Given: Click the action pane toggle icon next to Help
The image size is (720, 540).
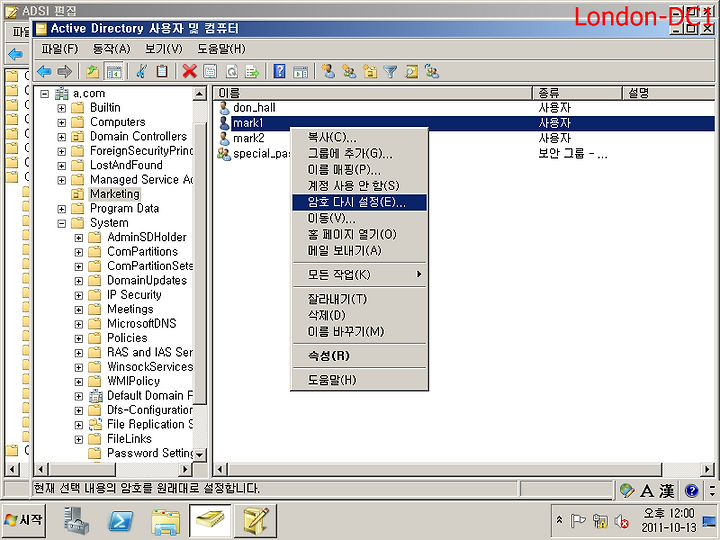Looking at the screenshot, I should (x=300, y=71).
